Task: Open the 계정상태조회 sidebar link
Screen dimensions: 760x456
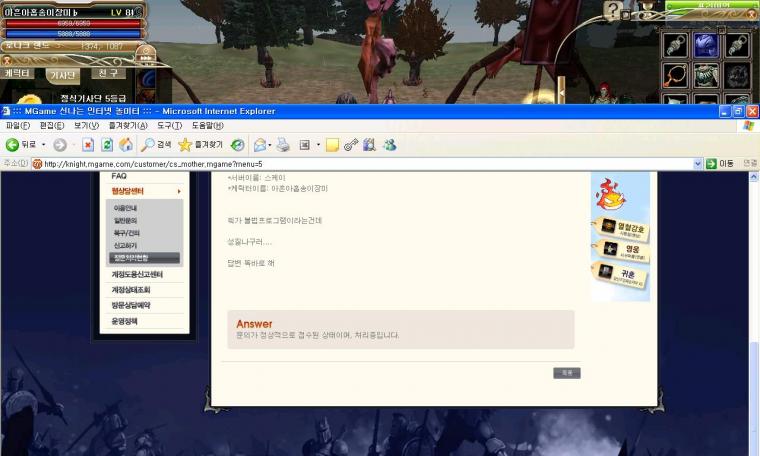Action: [x=131, y=290]
